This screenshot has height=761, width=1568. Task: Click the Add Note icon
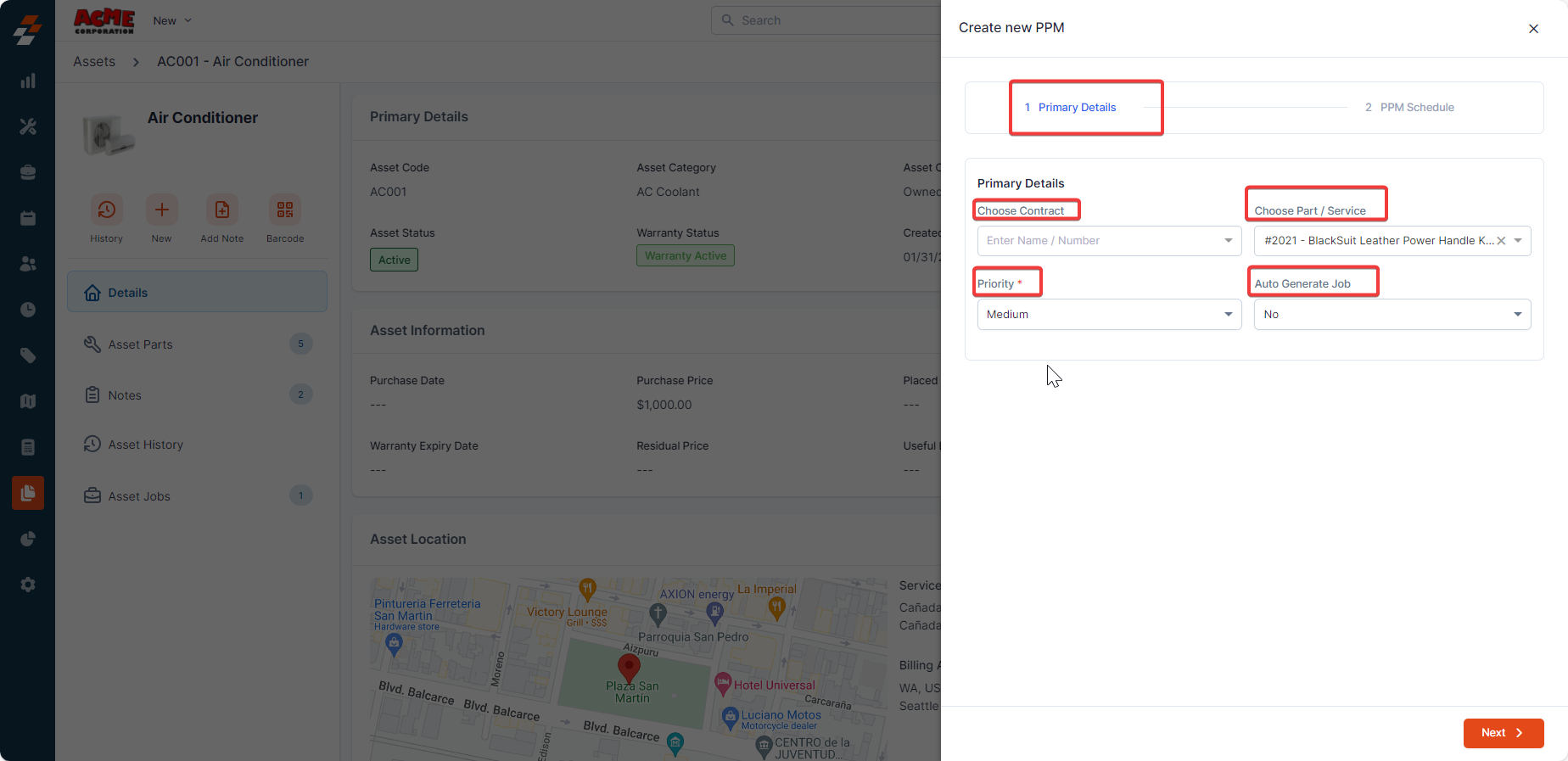click(x=221, y=210)
